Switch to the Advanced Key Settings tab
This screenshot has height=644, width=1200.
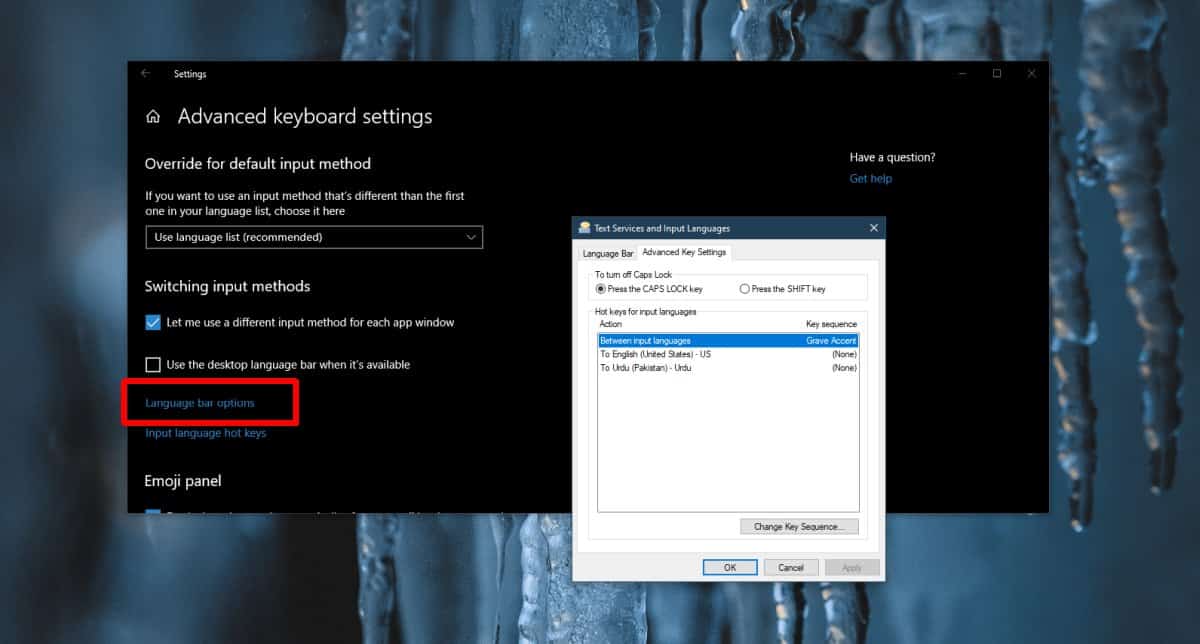pos(685,252)
